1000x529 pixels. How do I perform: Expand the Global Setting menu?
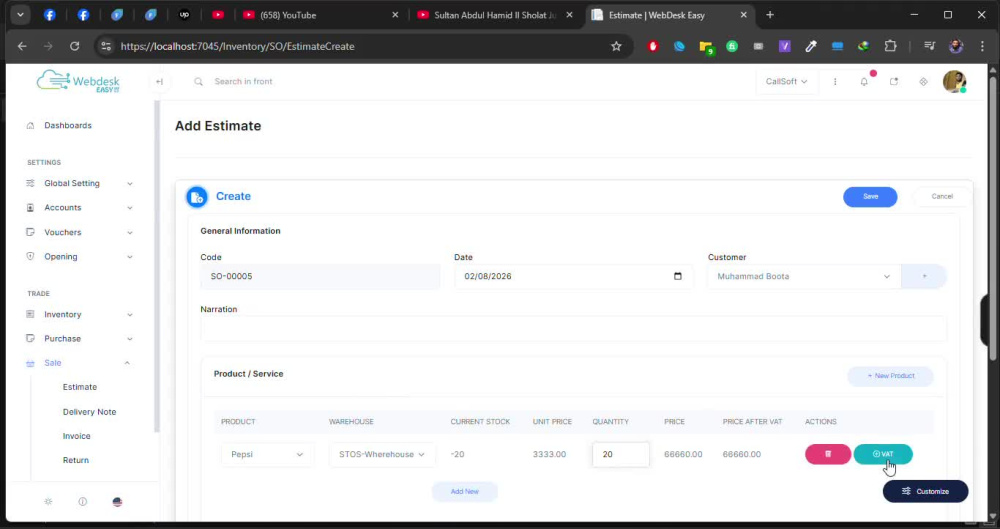click(80, 183)
